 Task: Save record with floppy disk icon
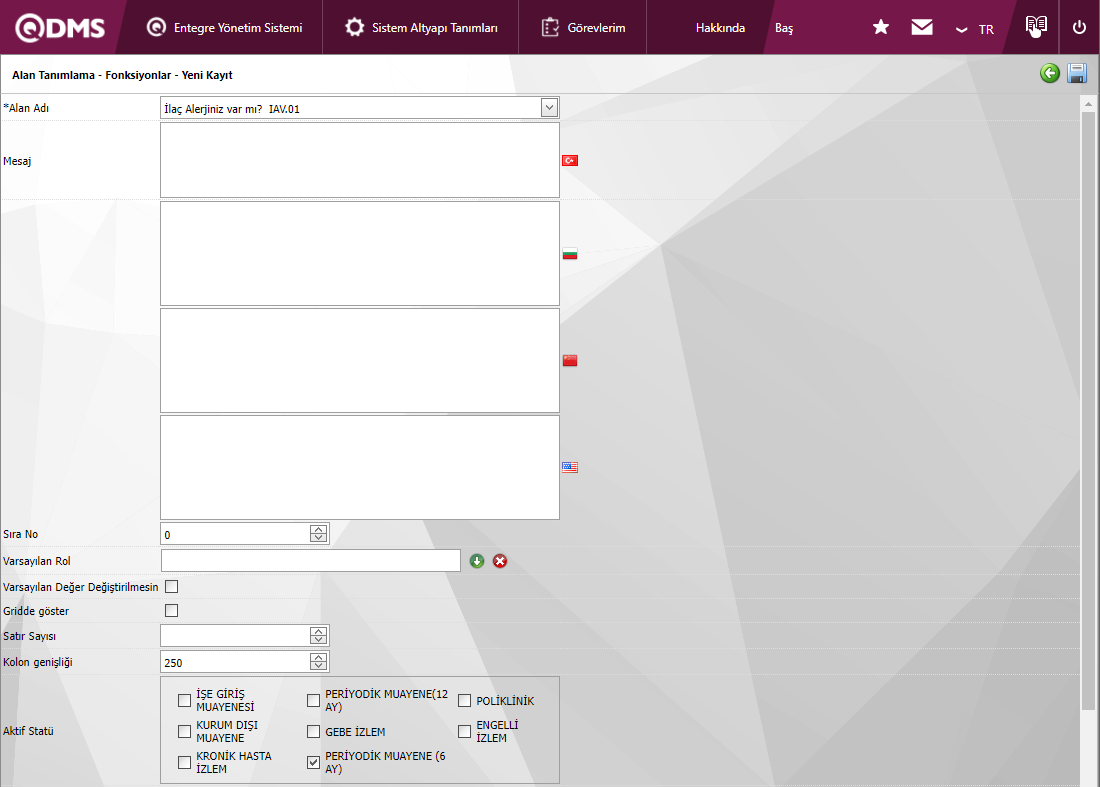pyautogui.click(x=1077, y=73)
